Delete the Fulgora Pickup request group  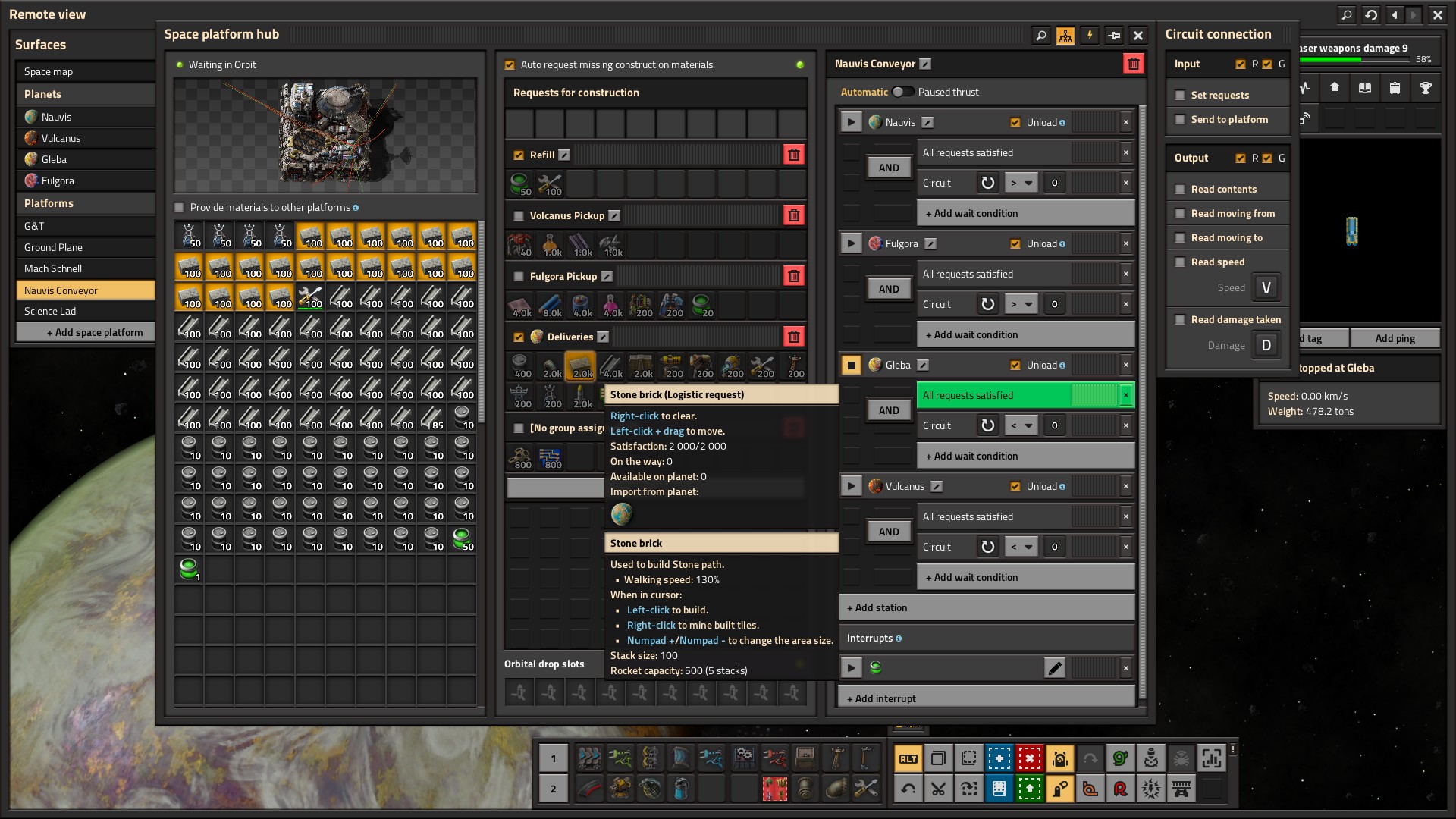pos(794,276)
